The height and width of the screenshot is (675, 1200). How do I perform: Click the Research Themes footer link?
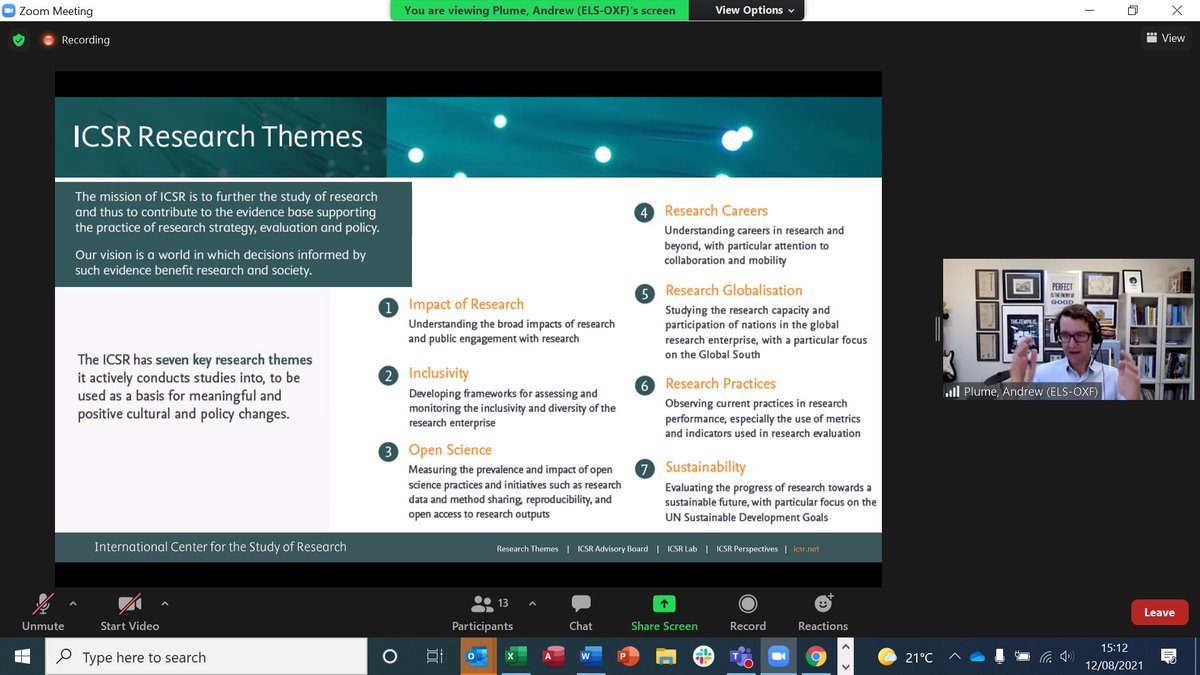pos(527,549)
